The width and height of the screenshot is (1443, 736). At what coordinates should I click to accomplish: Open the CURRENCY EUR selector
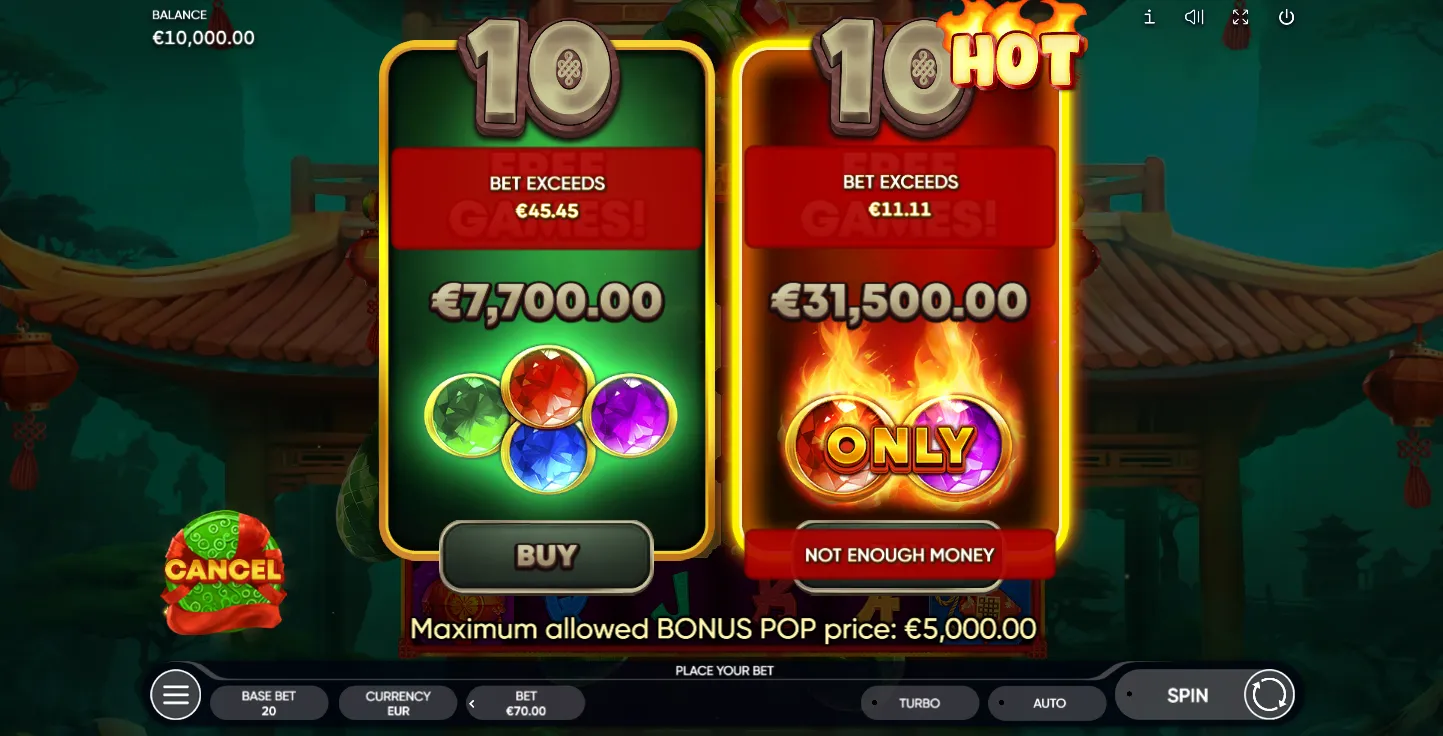tap(398, 703)
